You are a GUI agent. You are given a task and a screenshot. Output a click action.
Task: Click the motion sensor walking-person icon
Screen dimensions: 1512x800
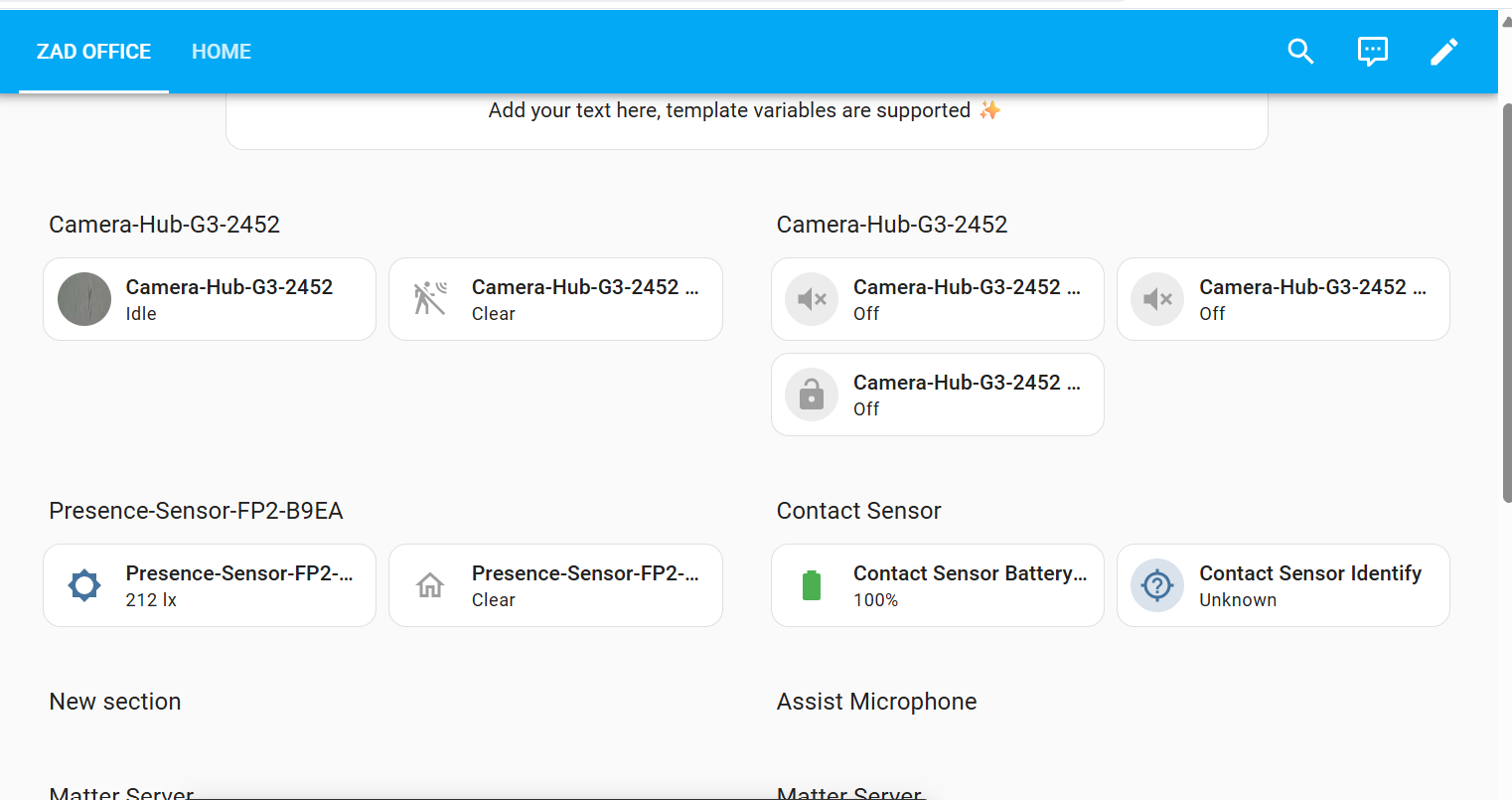430,299
